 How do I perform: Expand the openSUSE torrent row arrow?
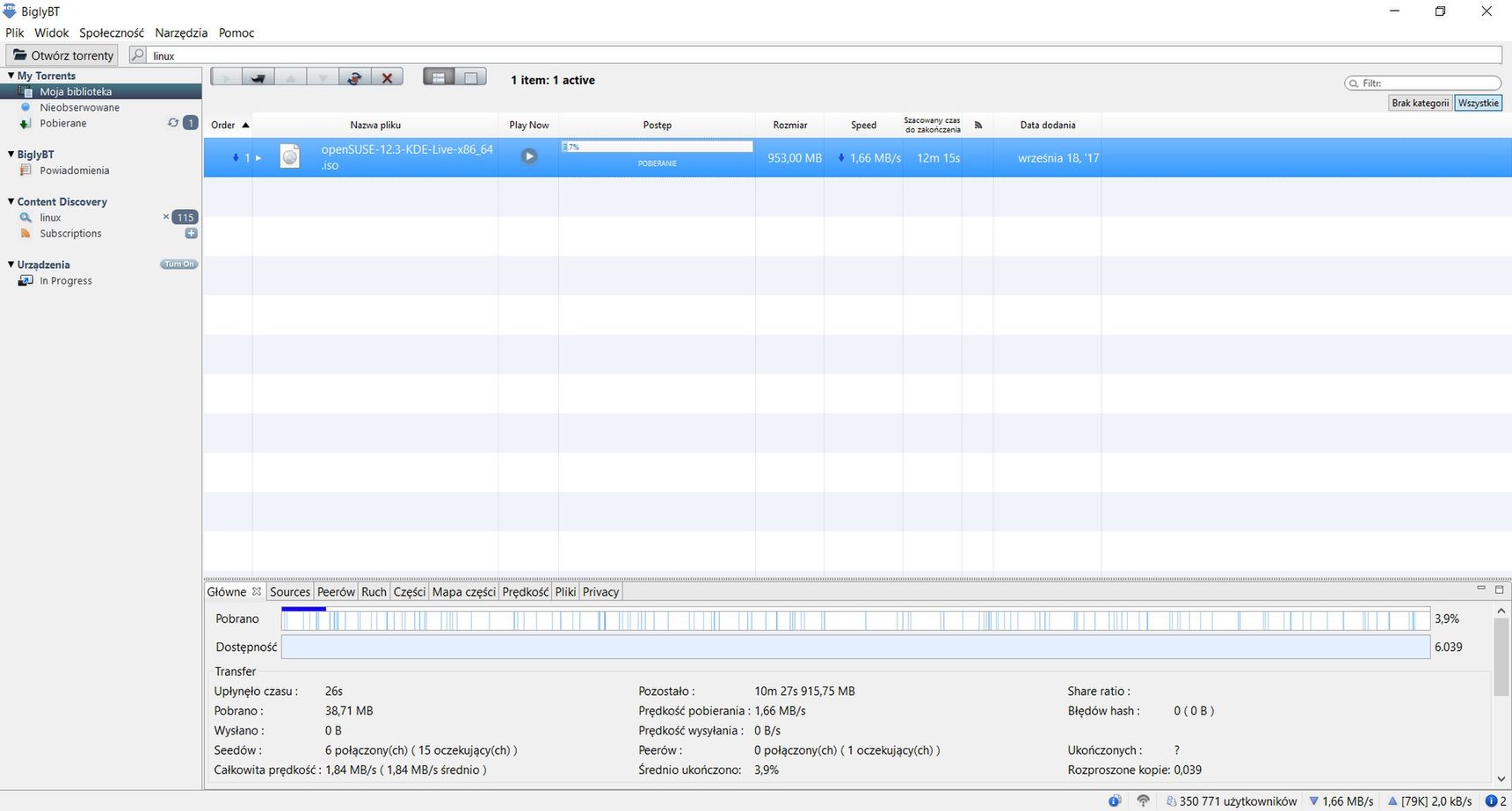pyautogui.click(x=258, y=158)
